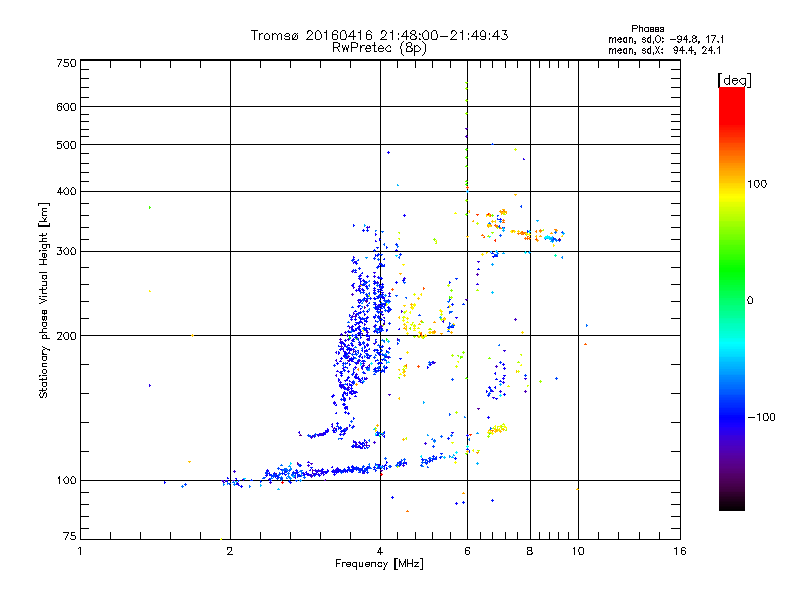Click the '6' x-axis tick label
800x600 pixels.
[x=467, y=551]
